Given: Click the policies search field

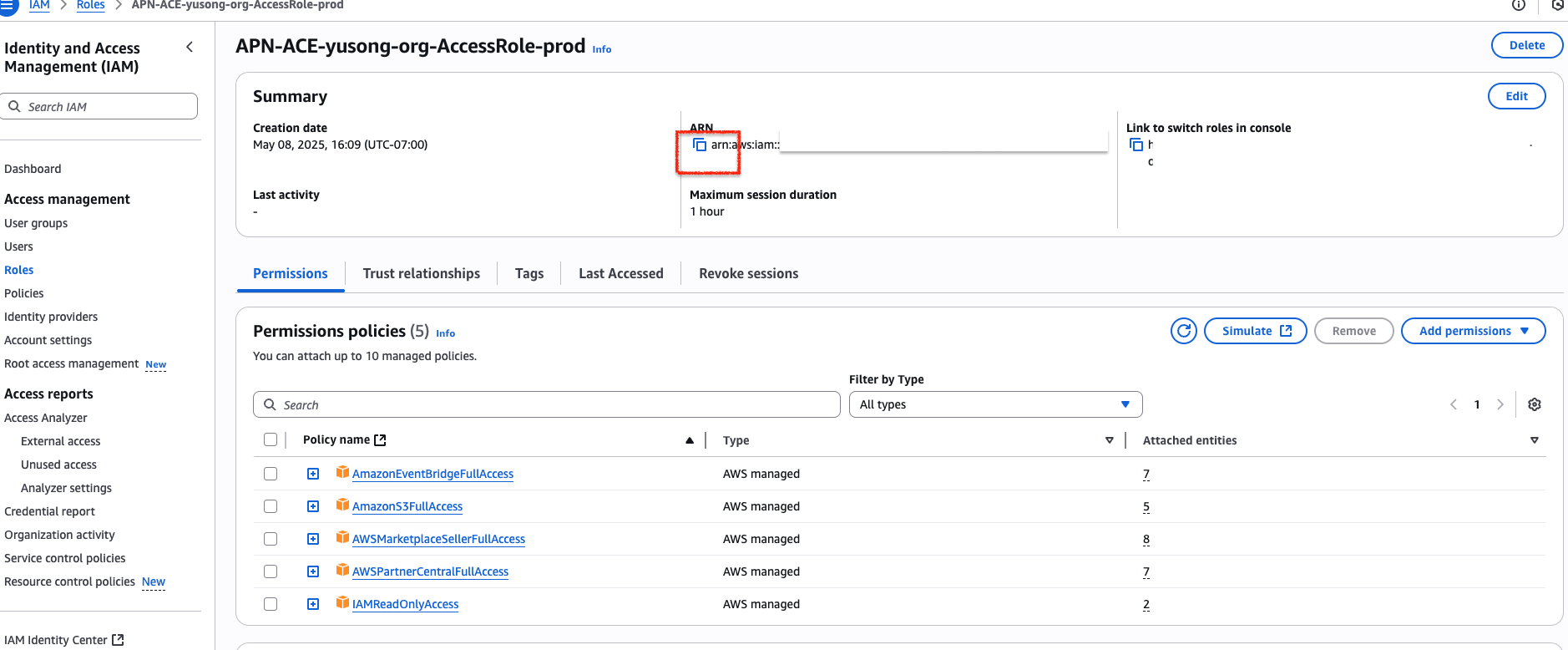Looking at the screenshot, I should tap(547, 404).
